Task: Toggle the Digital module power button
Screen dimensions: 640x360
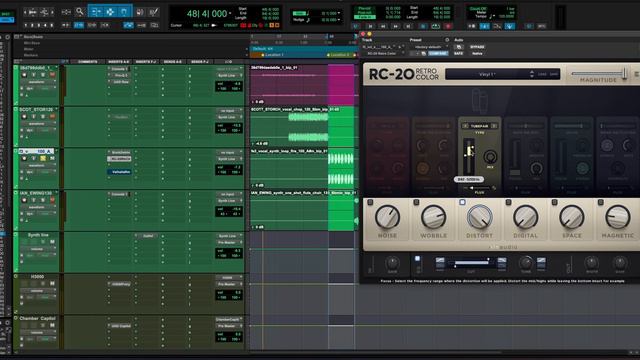Action: (x=508, y=202)
